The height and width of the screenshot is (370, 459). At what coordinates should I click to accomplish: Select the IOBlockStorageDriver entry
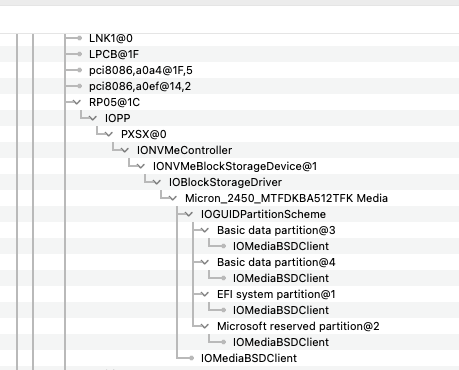click(x=225, y=182)
